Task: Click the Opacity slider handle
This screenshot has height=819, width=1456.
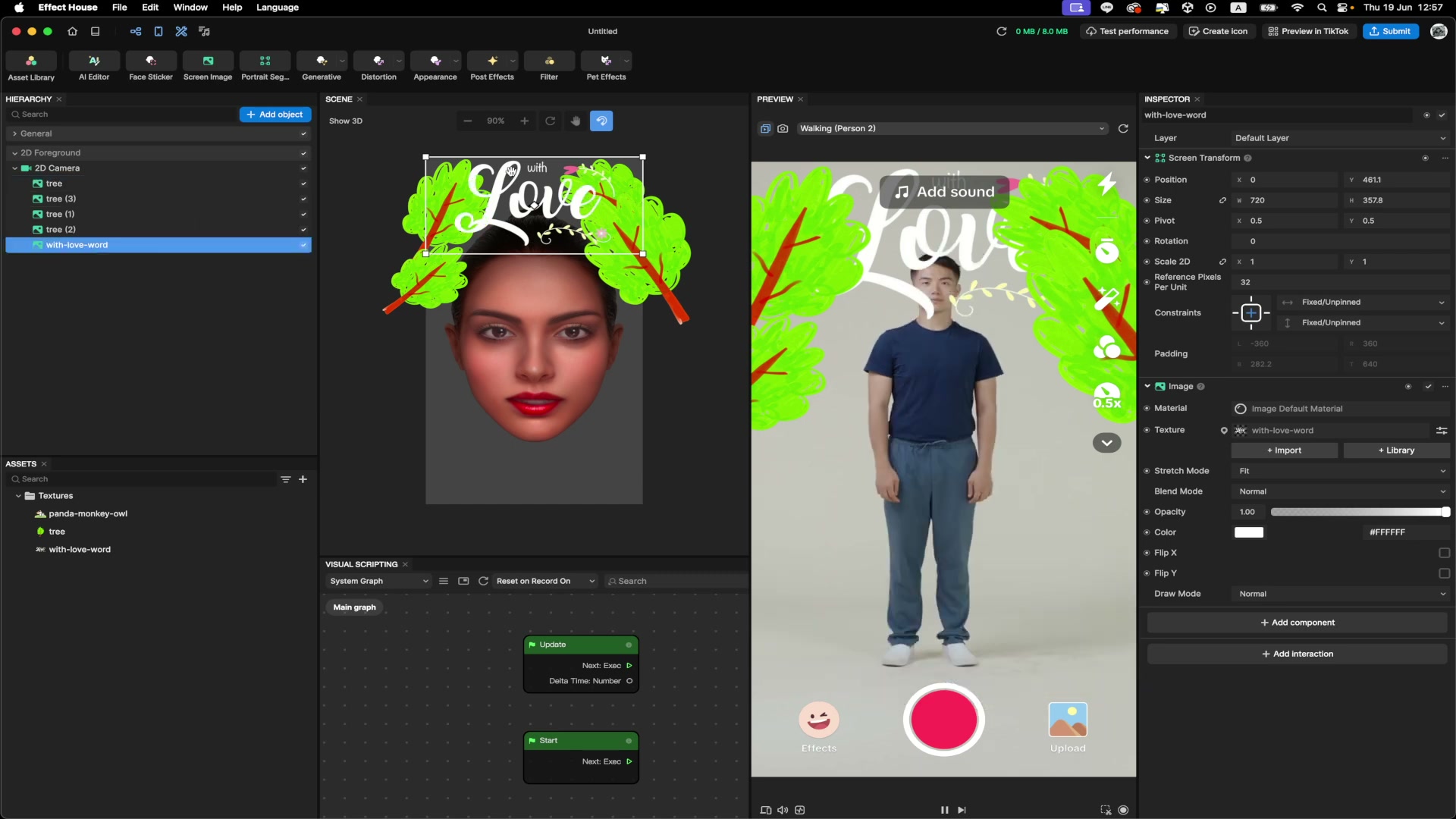Action: coord(1445,512)
